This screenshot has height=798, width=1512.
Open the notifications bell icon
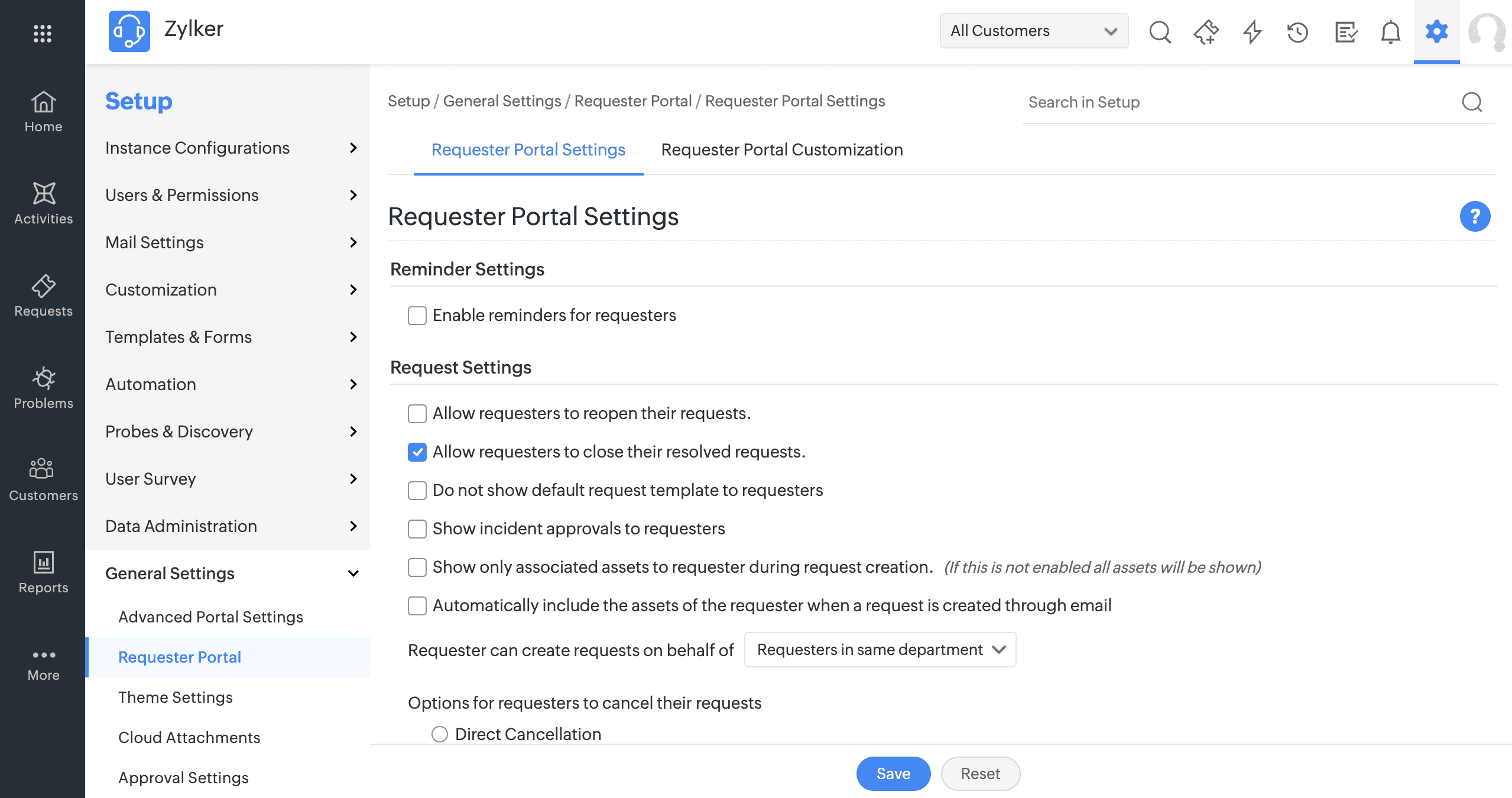coord(1390,32)
